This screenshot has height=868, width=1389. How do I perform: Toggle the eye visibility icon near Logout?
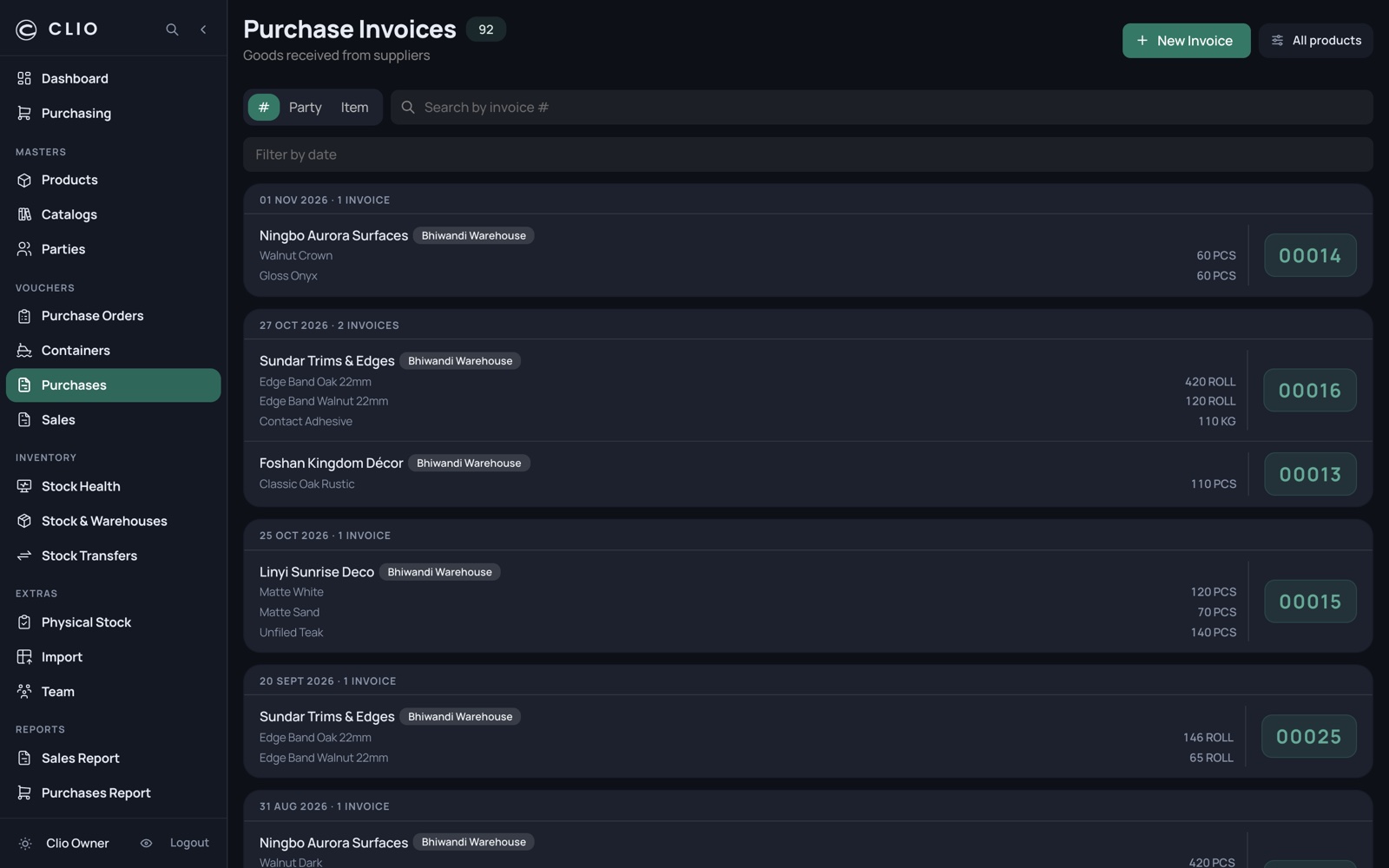[146, 844]
